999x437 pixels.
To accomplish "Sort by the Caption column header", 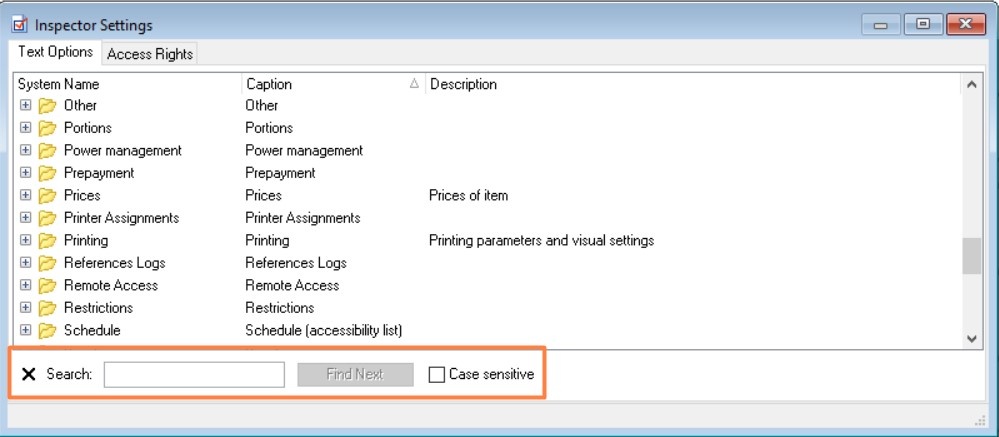I will (x=330, y=85).
